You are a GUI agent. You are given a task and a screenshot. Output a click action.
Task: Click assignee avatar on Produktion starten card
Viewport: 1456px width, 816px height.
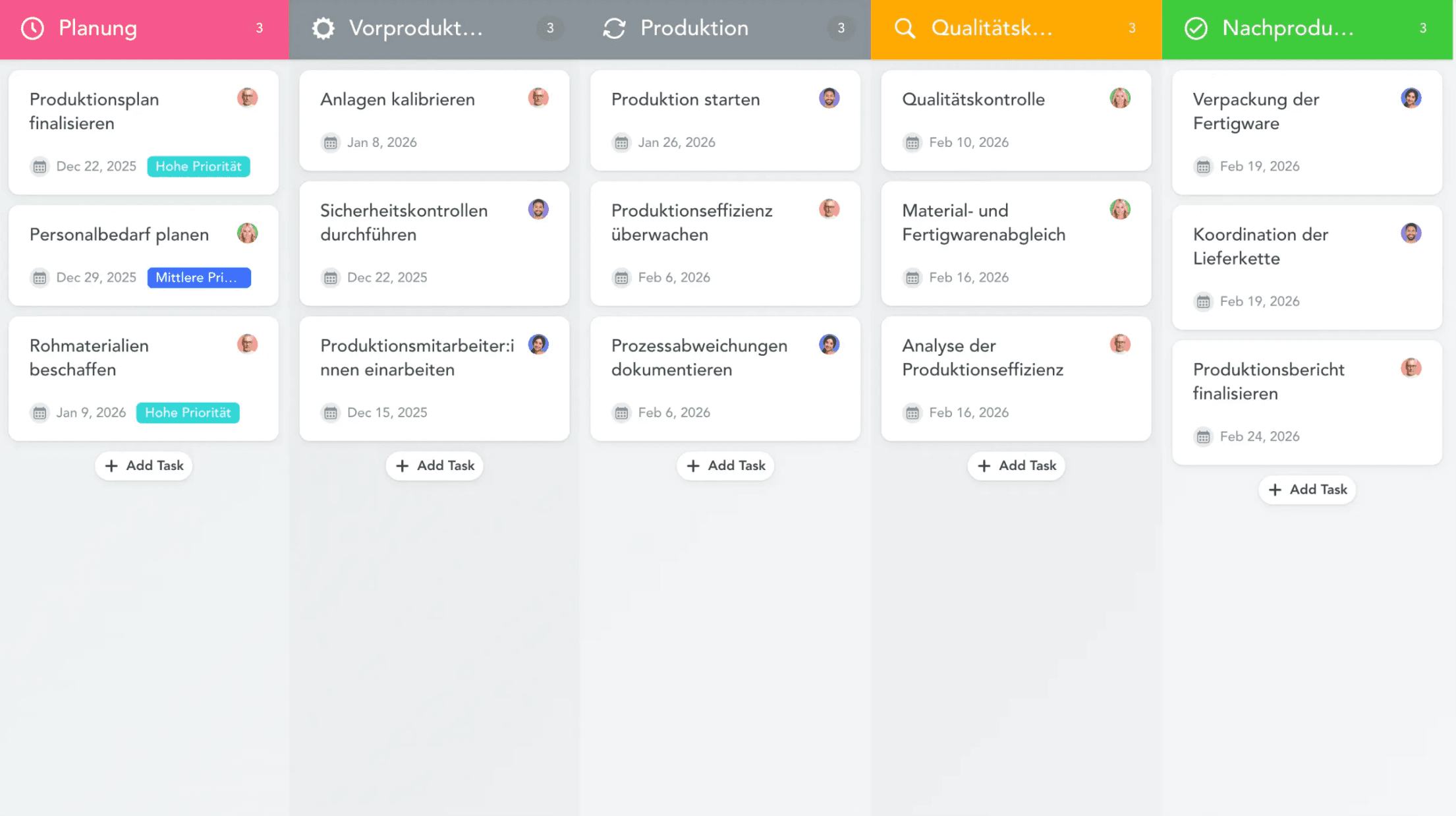coord(829,98)
